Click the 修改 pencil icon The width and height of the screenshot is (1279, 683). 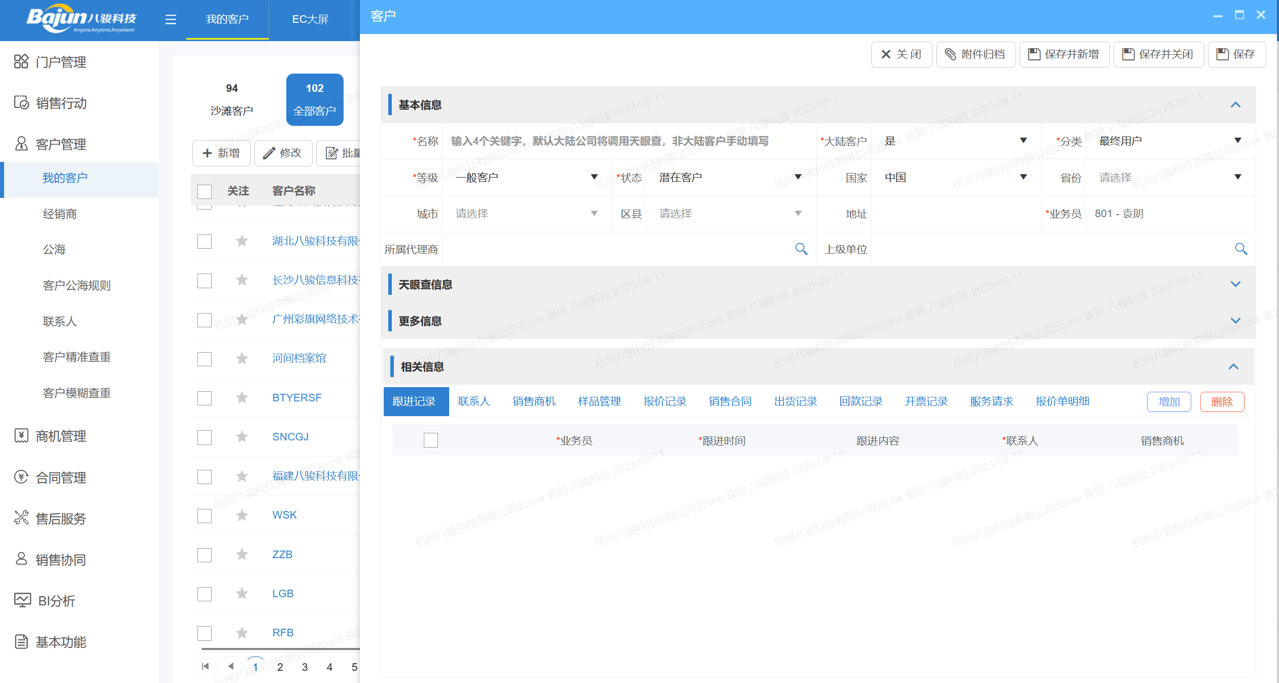(x=269, y=153)
